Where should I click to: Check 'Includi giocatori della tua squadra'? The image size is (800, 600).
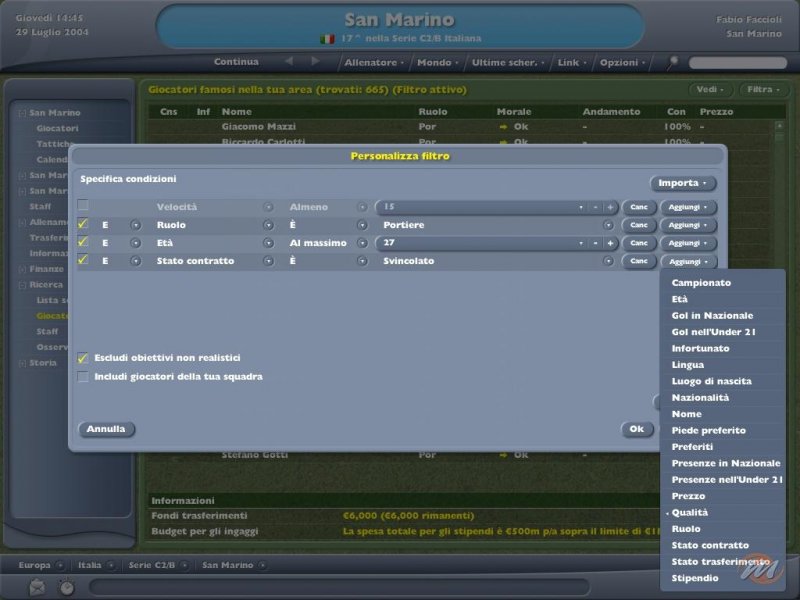click(x=84, y=377)
